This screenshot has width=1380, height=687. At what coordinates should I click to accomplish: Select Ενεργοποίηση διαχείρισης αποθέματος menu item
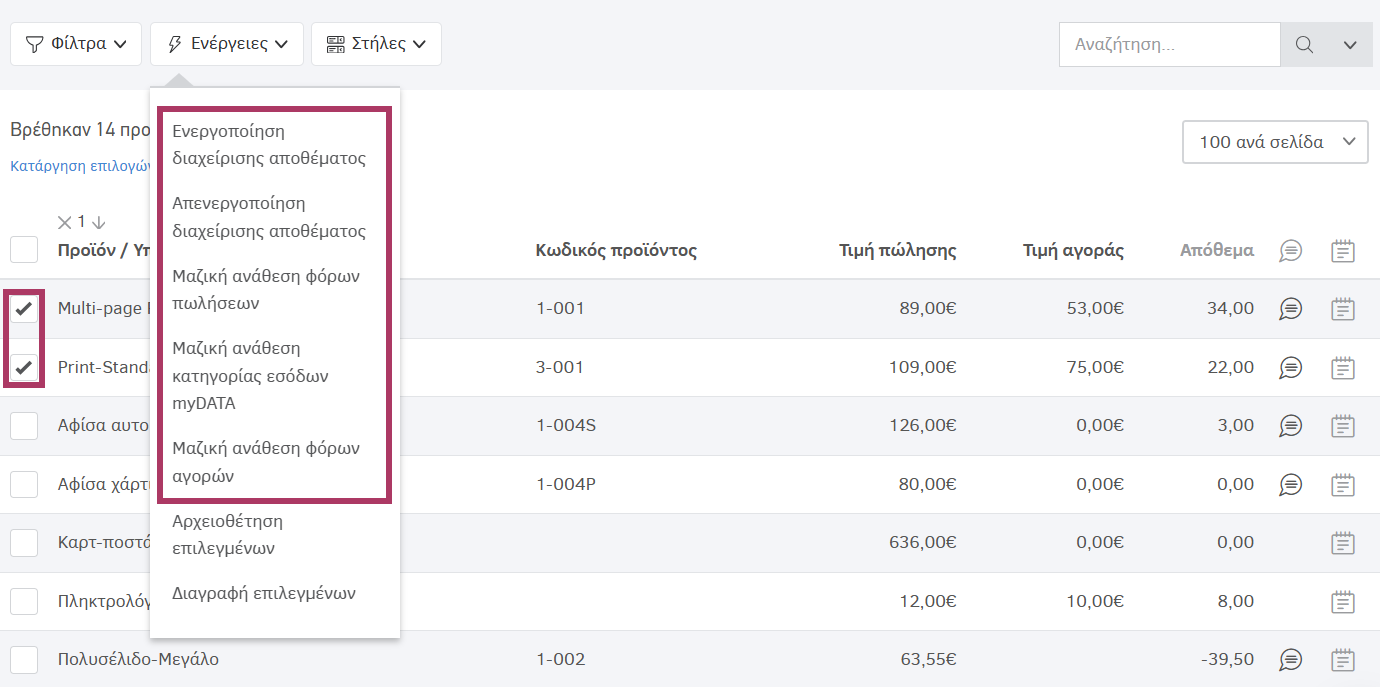(268, 145)
